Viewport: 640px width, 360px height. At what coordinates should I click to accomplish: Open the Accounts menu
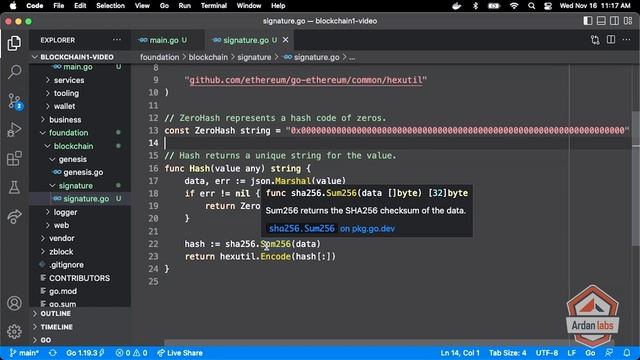(14, 303)
